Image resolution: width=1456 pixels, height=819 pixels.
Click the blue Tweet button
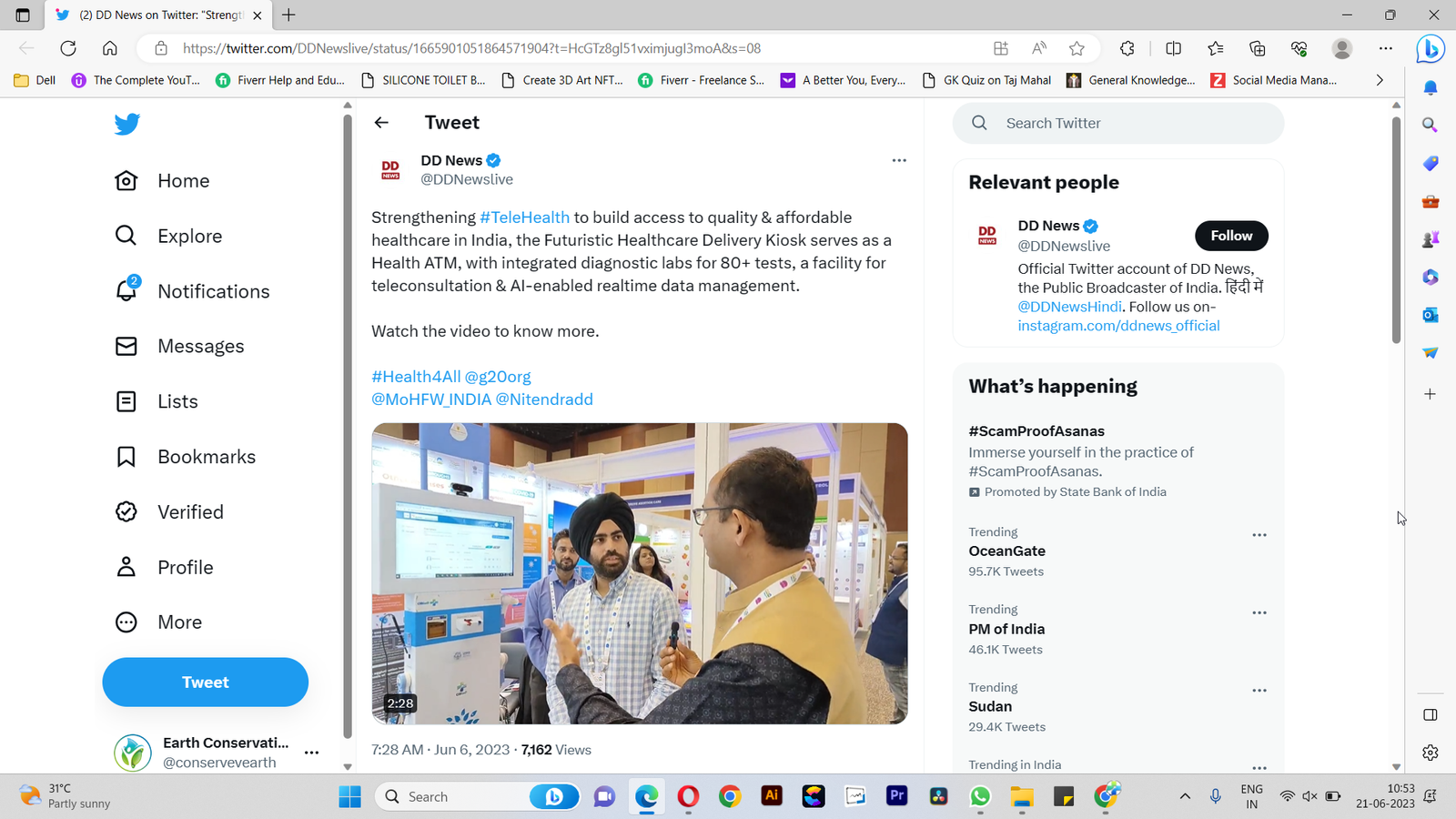[206, 682]
